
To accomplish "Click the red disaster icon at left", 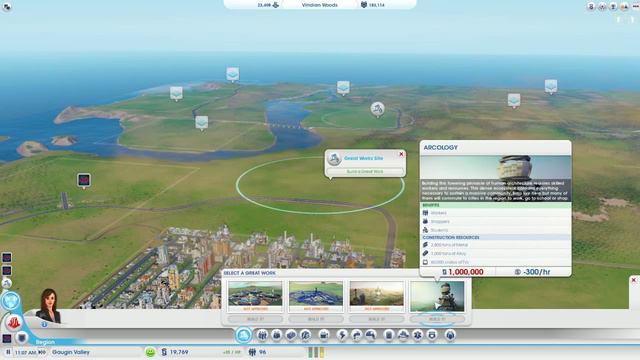I will (13, 322).
